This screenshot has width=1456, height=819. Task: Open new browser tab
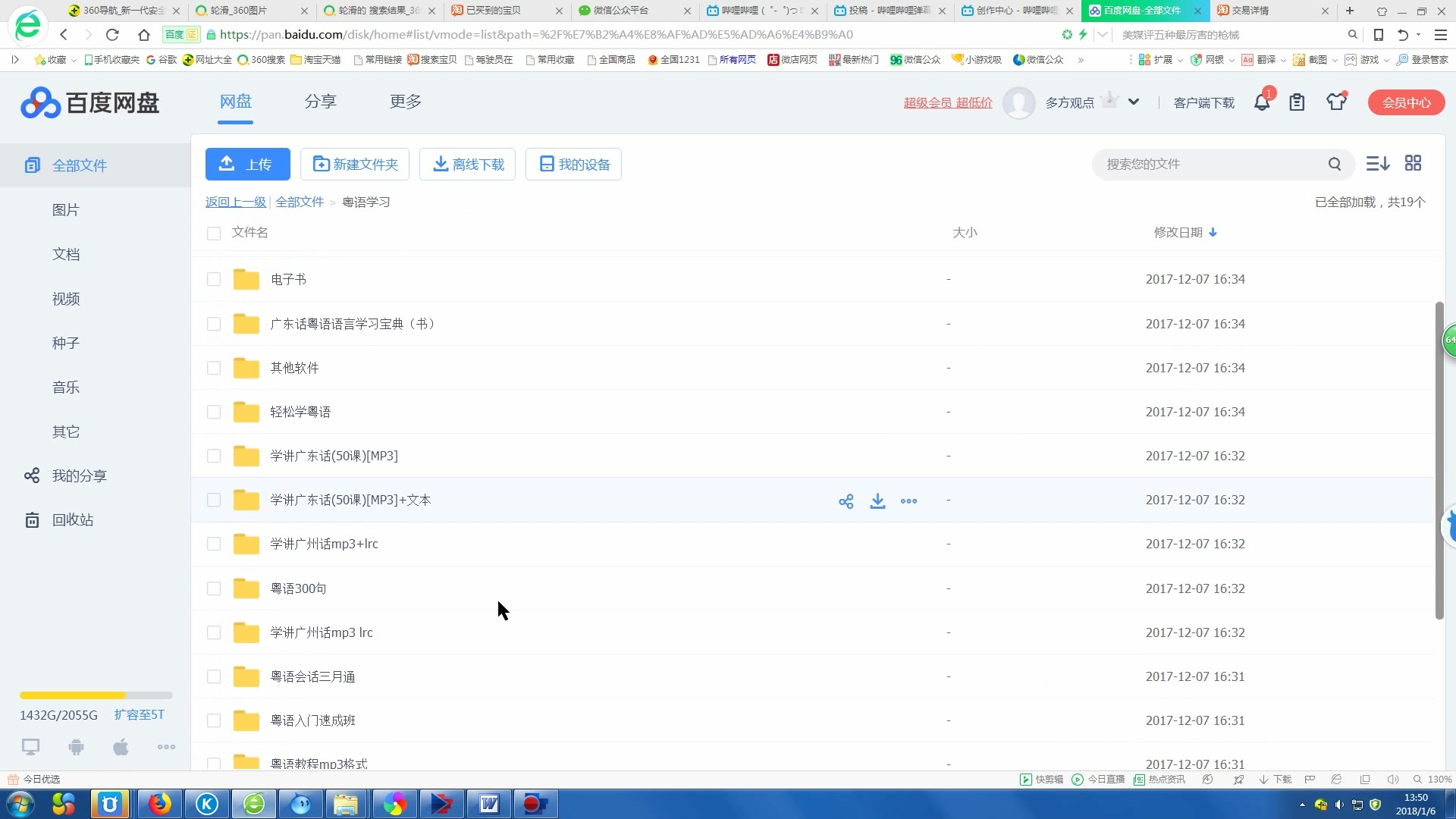click(x=1350, y=11)
